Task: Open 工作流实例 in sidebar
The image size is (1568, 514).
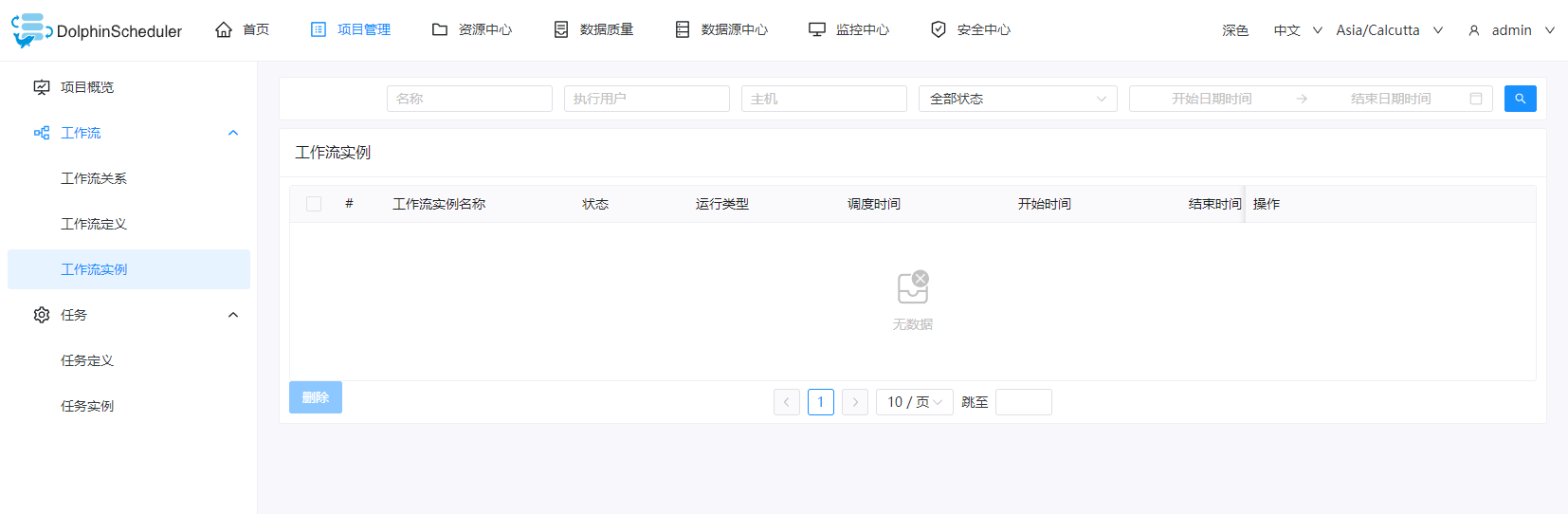Action: [x=129, y=269]
